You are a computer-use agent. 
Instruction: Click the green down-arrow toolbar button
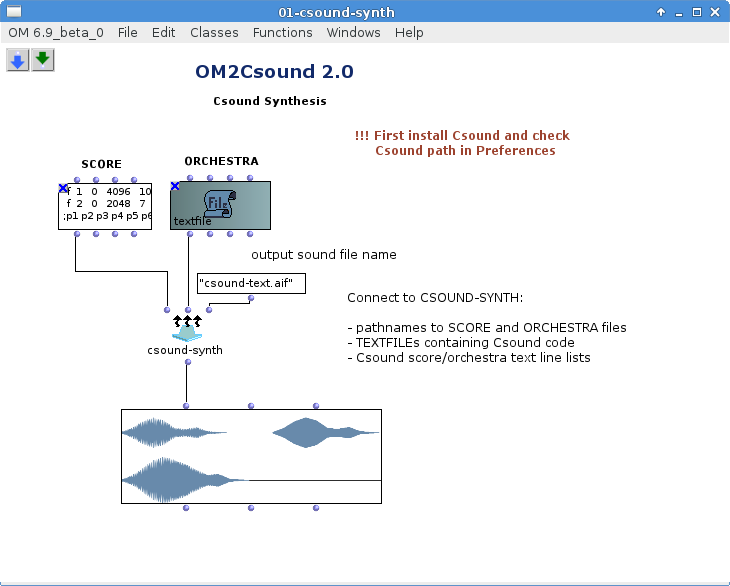(x=43, y=60)
